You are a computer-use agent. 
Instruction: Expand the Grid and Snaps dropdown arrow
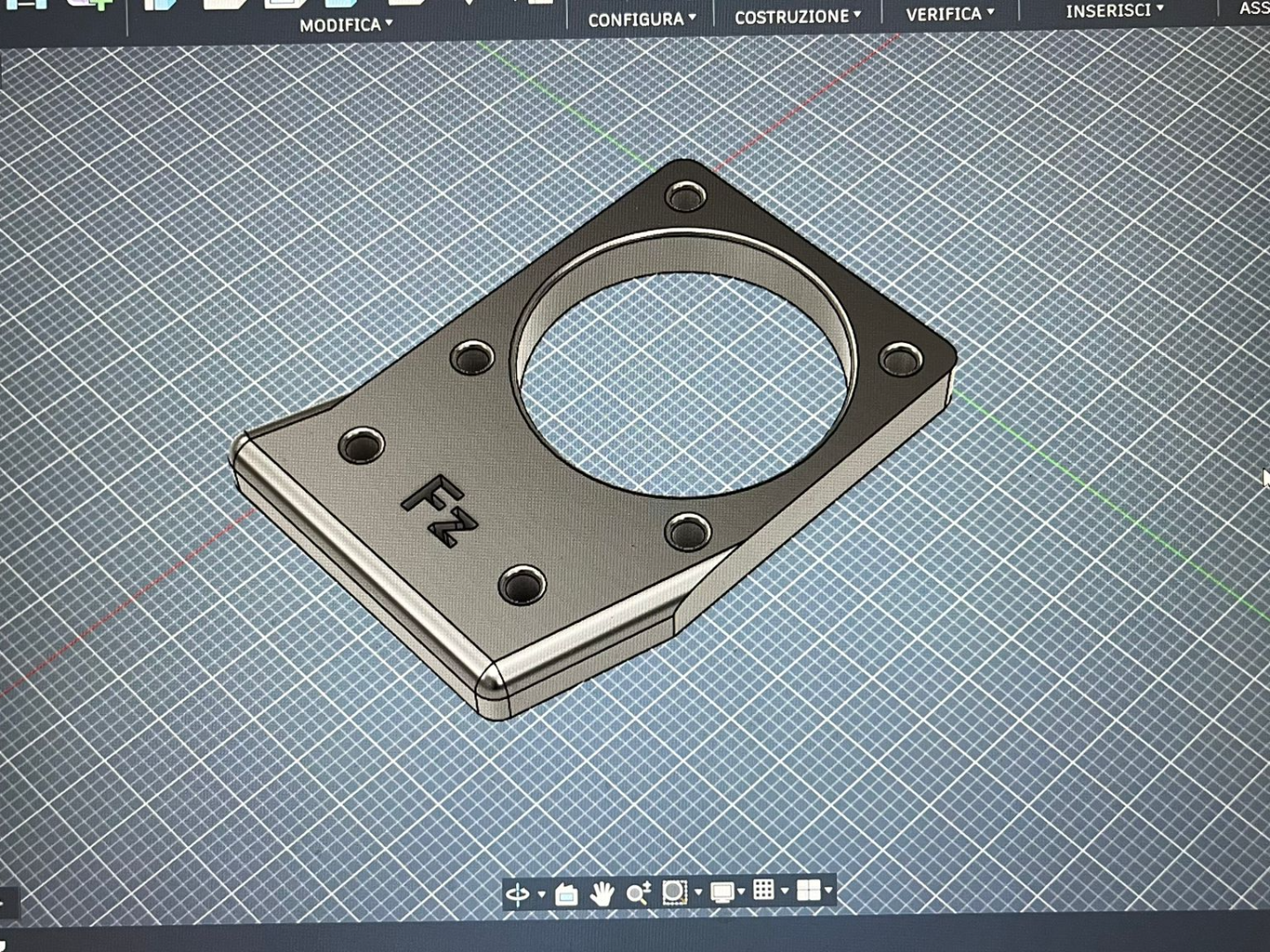point(785,892)
